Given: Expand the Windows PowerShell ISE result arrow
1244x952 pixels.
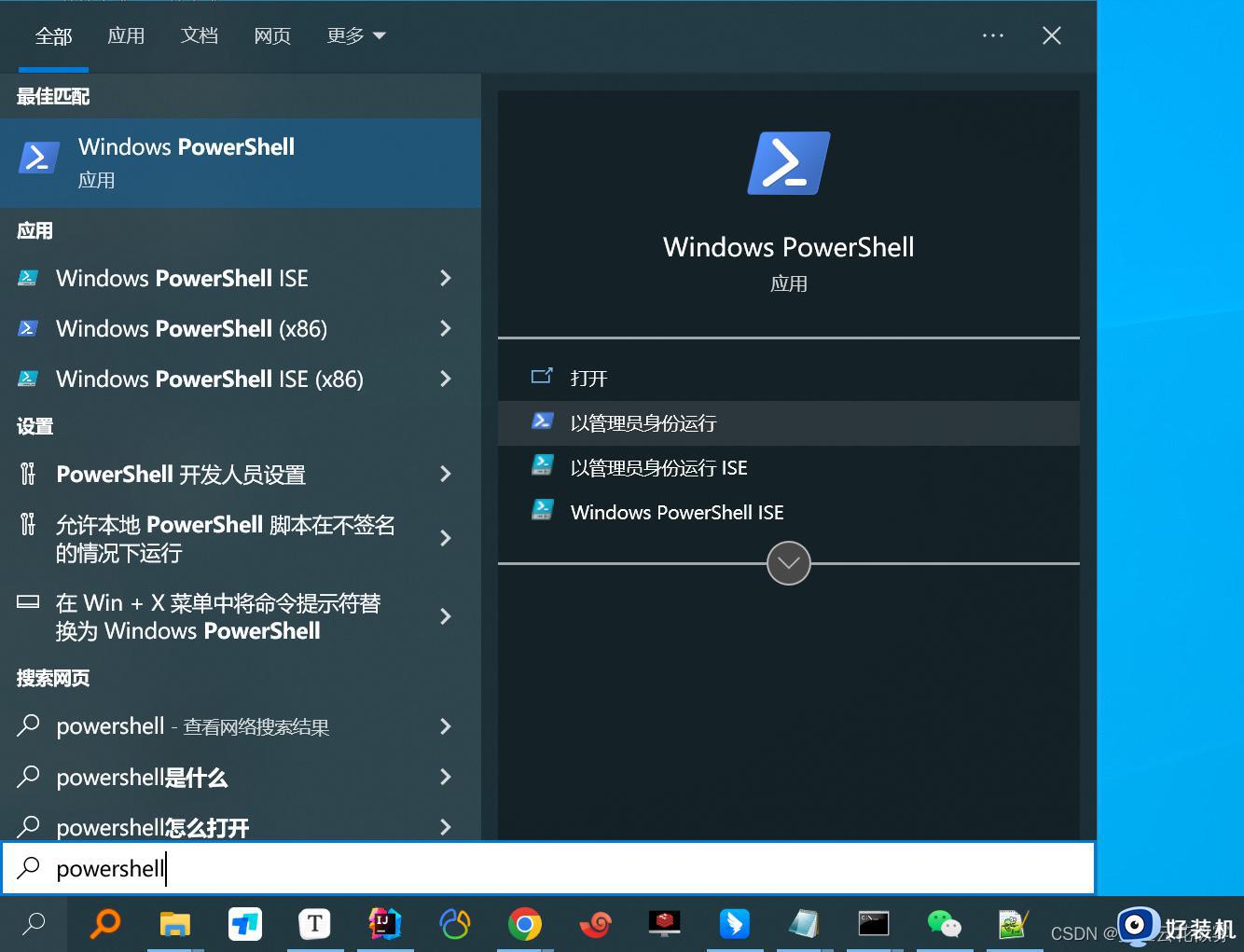Looking at the screenshot, I should [446, 278].
